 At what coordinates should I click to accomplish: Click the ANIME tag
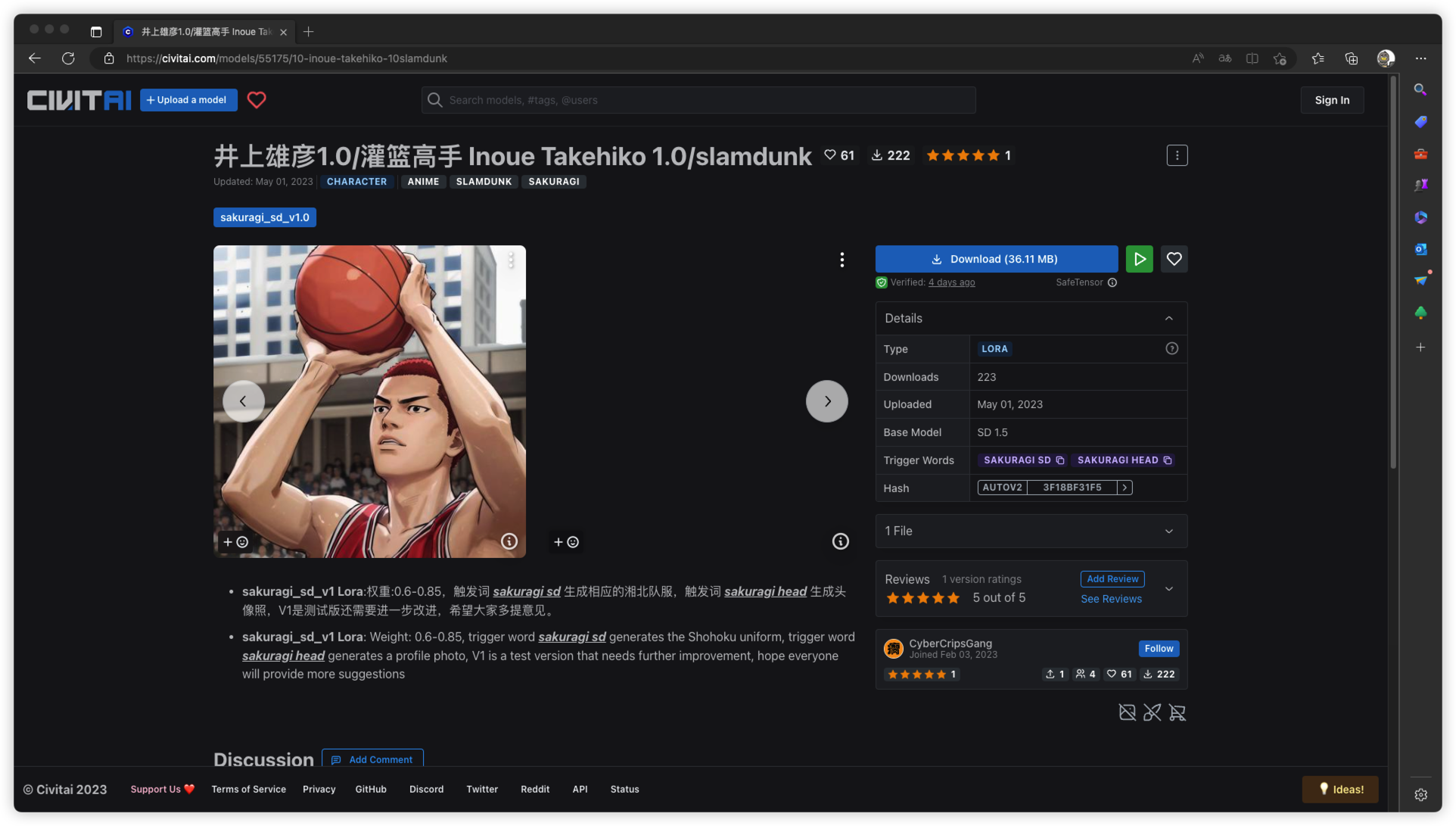pos(423,182)
